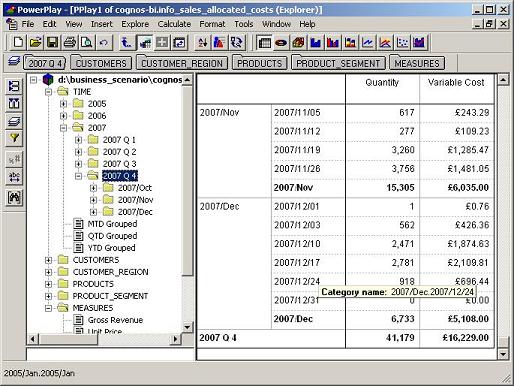Screen dimensions: 514x386
Task: Click the percent number format side icon
Action: tap(14, 159)
